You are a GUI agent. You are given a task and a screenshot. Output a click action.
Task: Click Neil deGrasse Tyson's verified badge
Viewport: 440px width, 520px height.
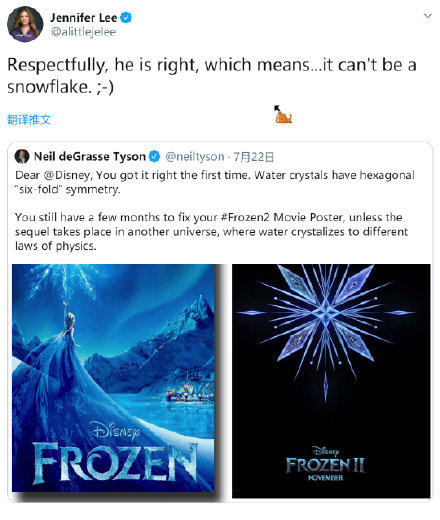pyautogui.click(x=154, y=156)
